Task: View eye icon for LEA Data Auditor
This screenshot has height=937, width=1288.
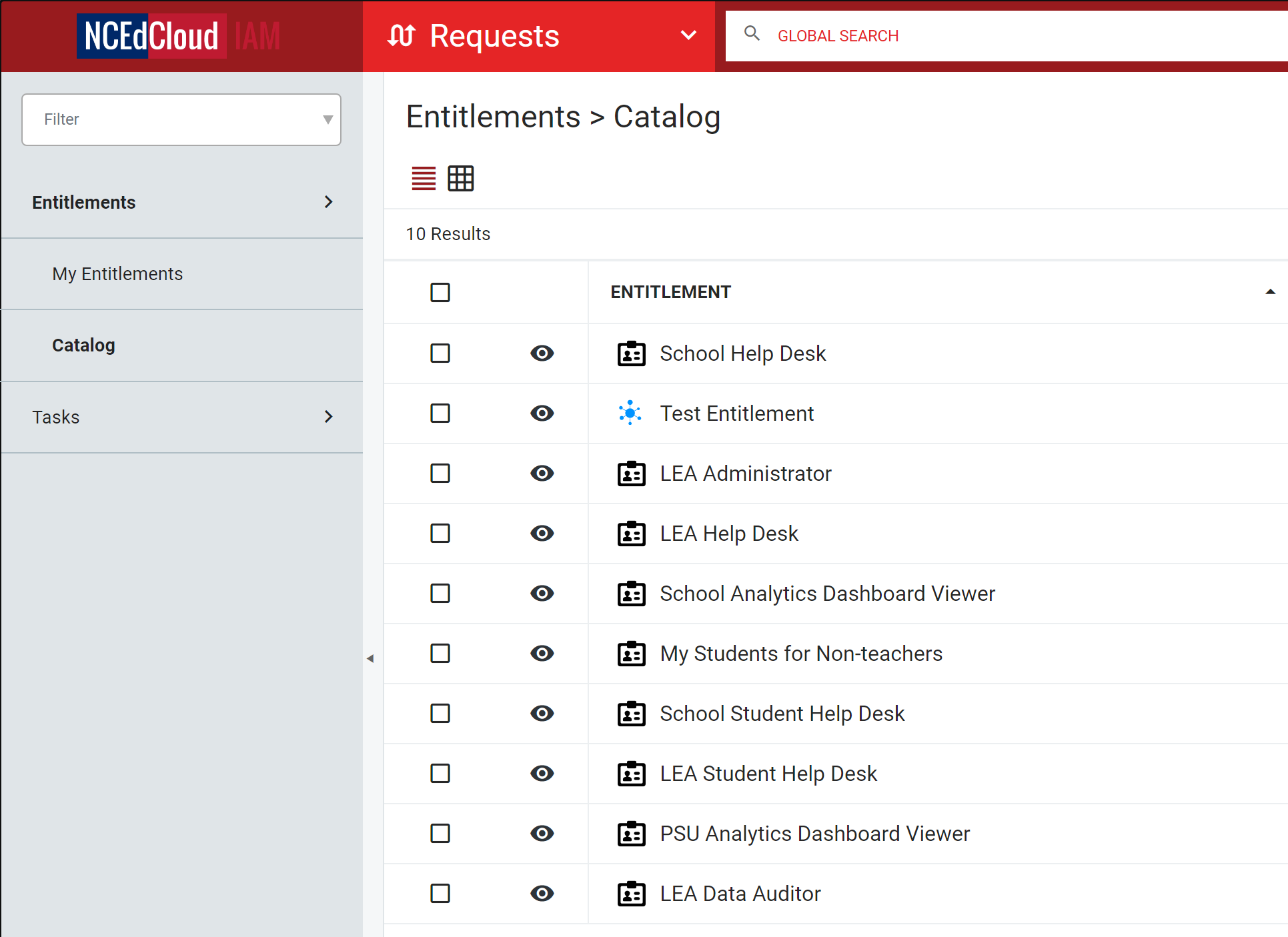Action: (x=542, y=894)
